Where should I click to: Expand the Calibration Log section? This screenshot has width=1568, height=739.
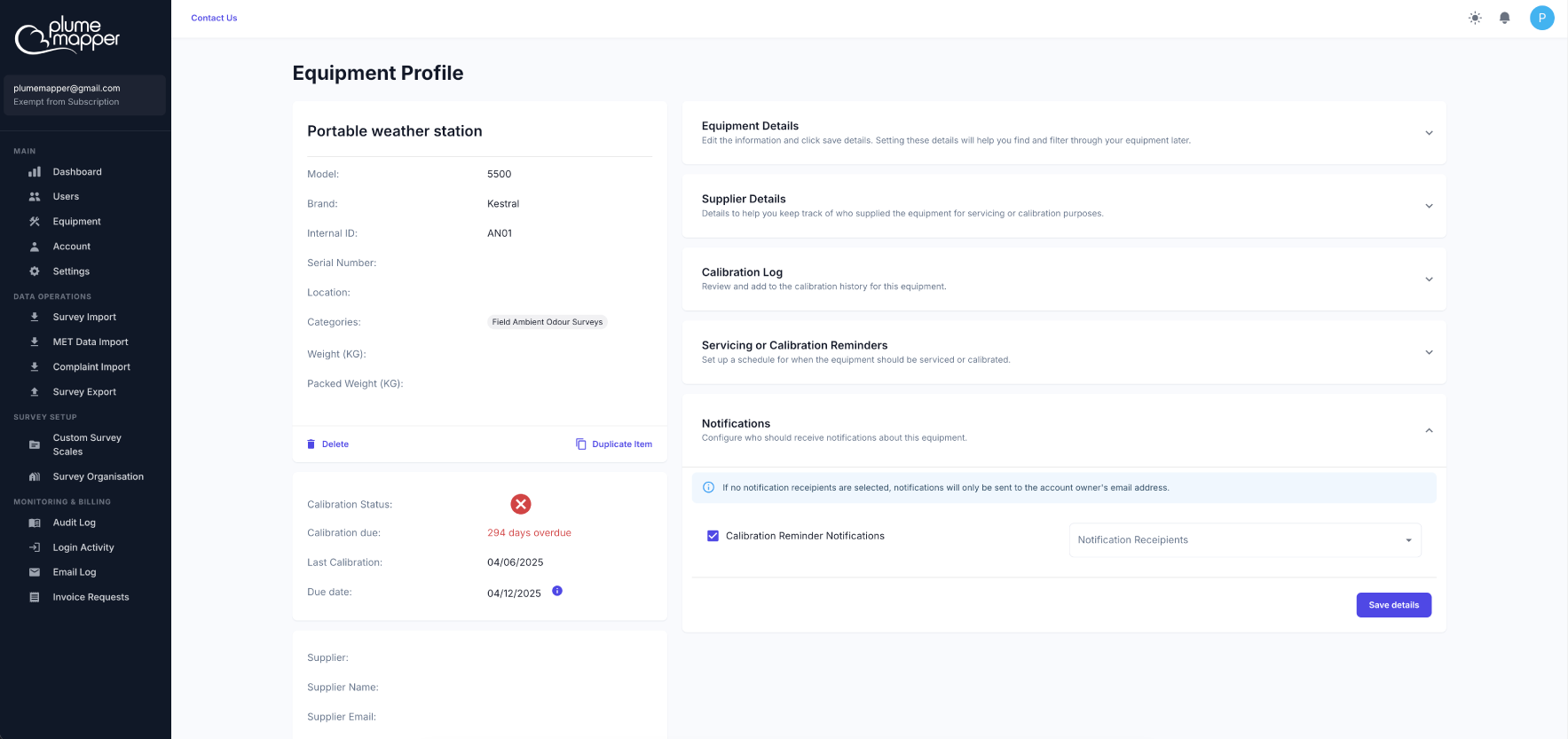coord(1064,279)
